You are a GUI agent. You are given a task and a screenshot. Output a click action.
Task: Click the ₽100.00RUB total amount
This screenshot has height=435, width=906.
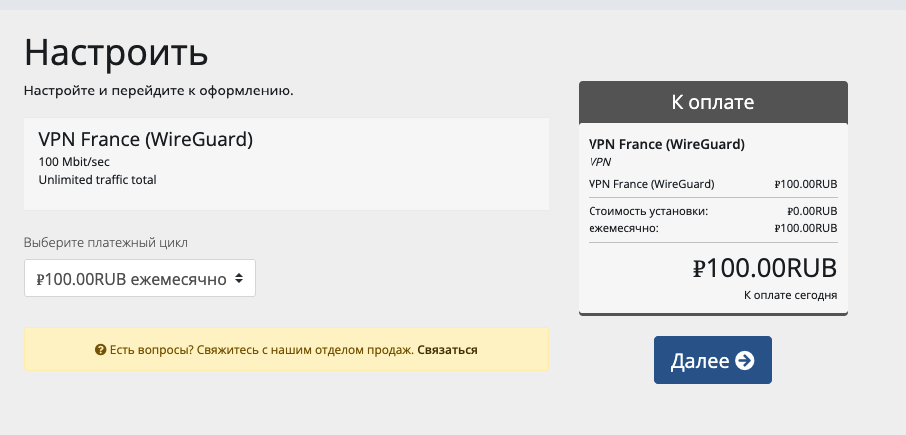[x=764, y=268]
